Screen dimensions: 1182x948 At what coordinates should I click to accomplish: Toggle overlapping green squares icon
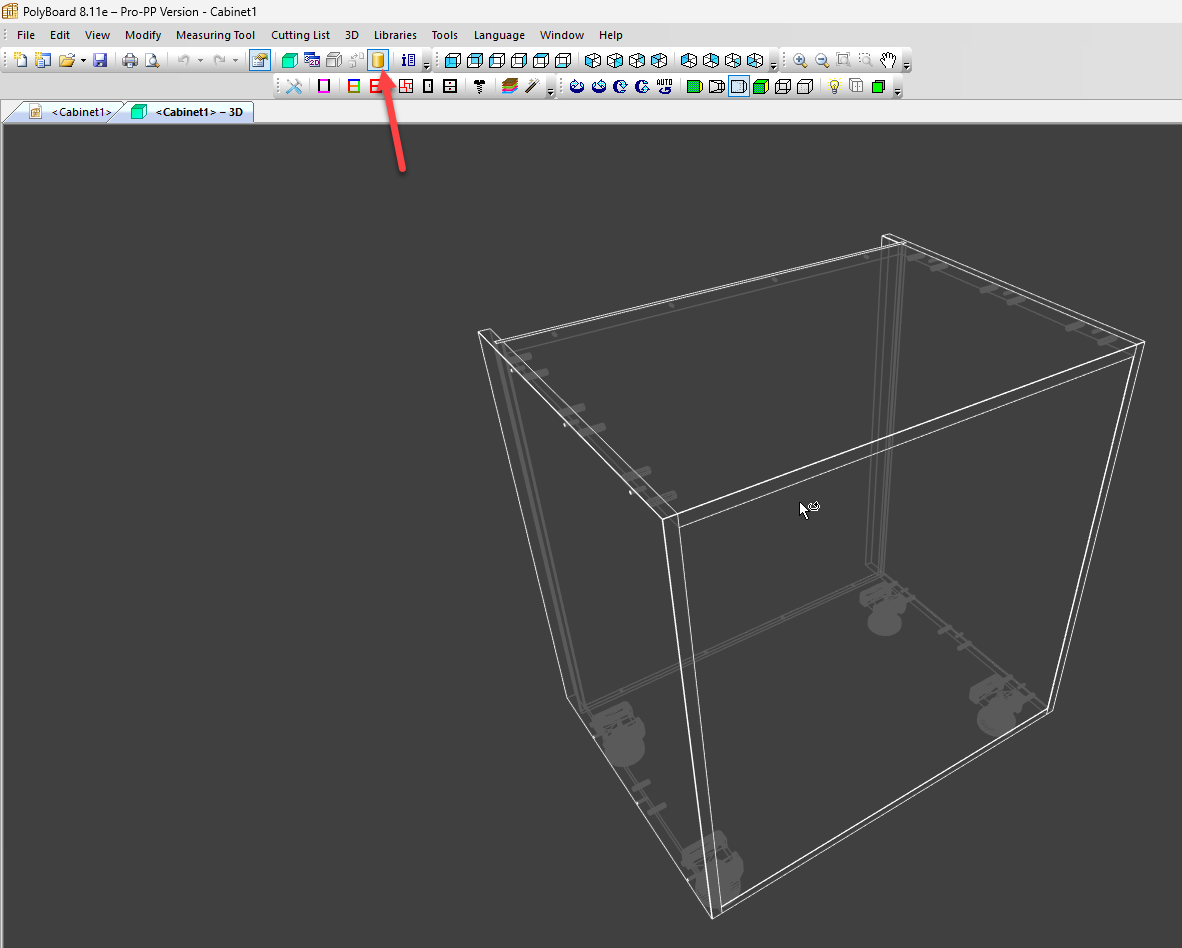click(878, 87)
